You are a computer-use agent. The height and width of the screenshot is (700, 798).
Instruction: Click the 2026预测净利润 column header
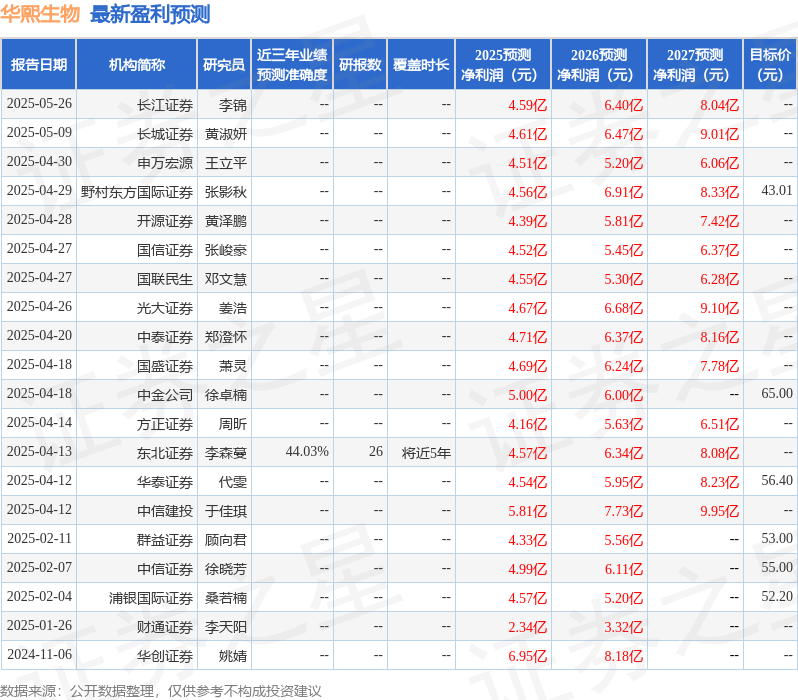coord(599,65)
